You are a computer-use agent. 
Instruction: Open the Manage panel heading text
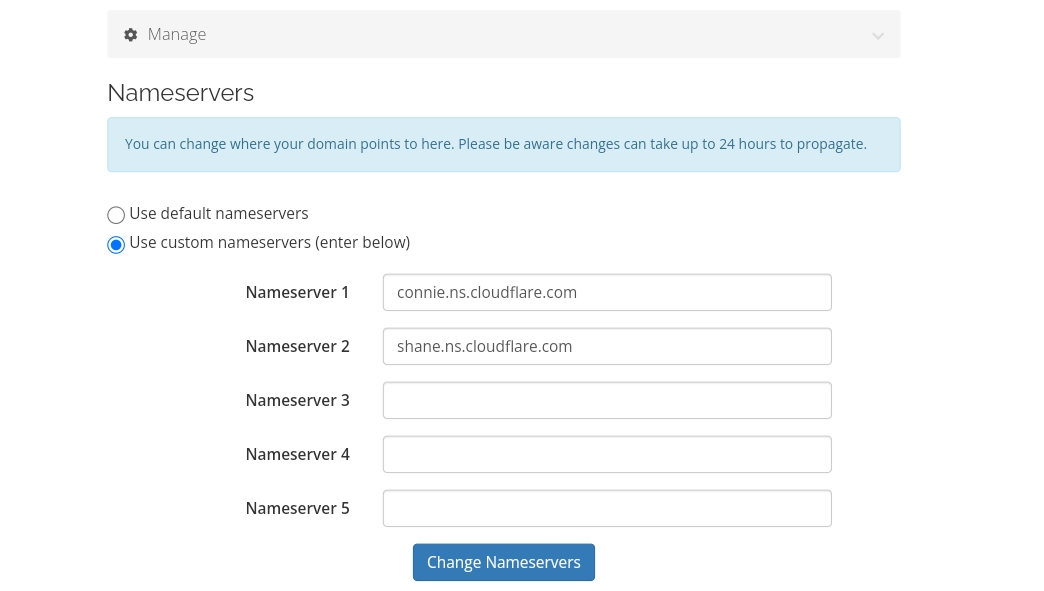click(177, 34)
